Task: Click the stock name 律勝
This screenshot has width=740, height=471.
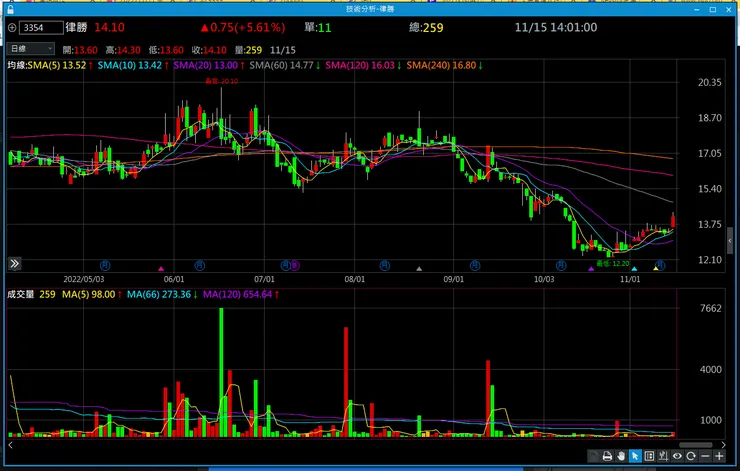Action: point(76,27)
